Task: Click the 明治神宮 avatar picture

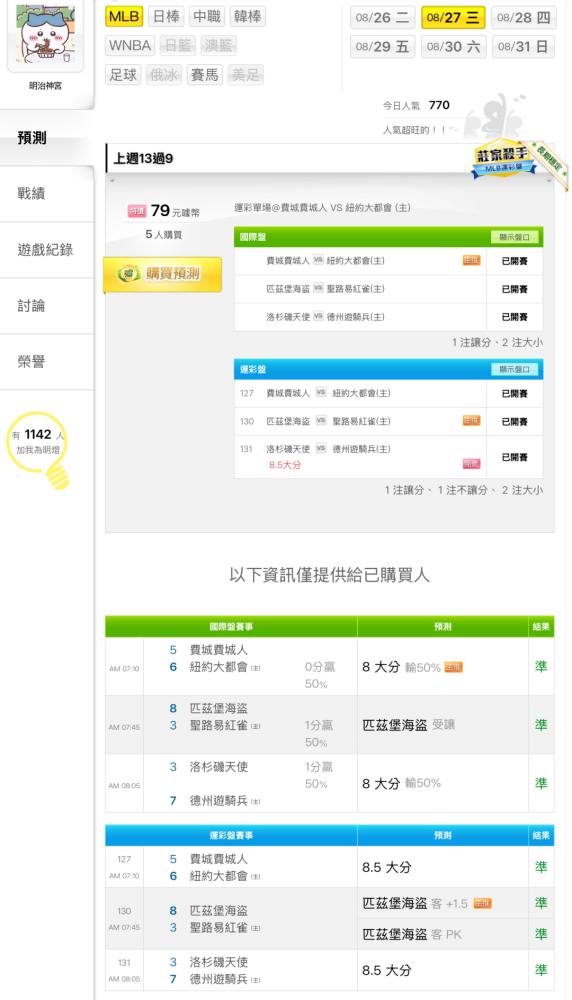Action: [x=45, y=34]
